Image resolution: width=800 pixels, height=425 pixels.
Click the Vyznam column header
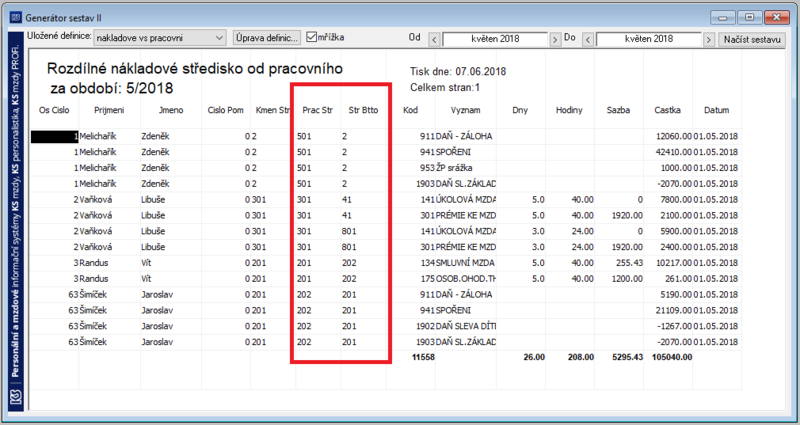465,110
